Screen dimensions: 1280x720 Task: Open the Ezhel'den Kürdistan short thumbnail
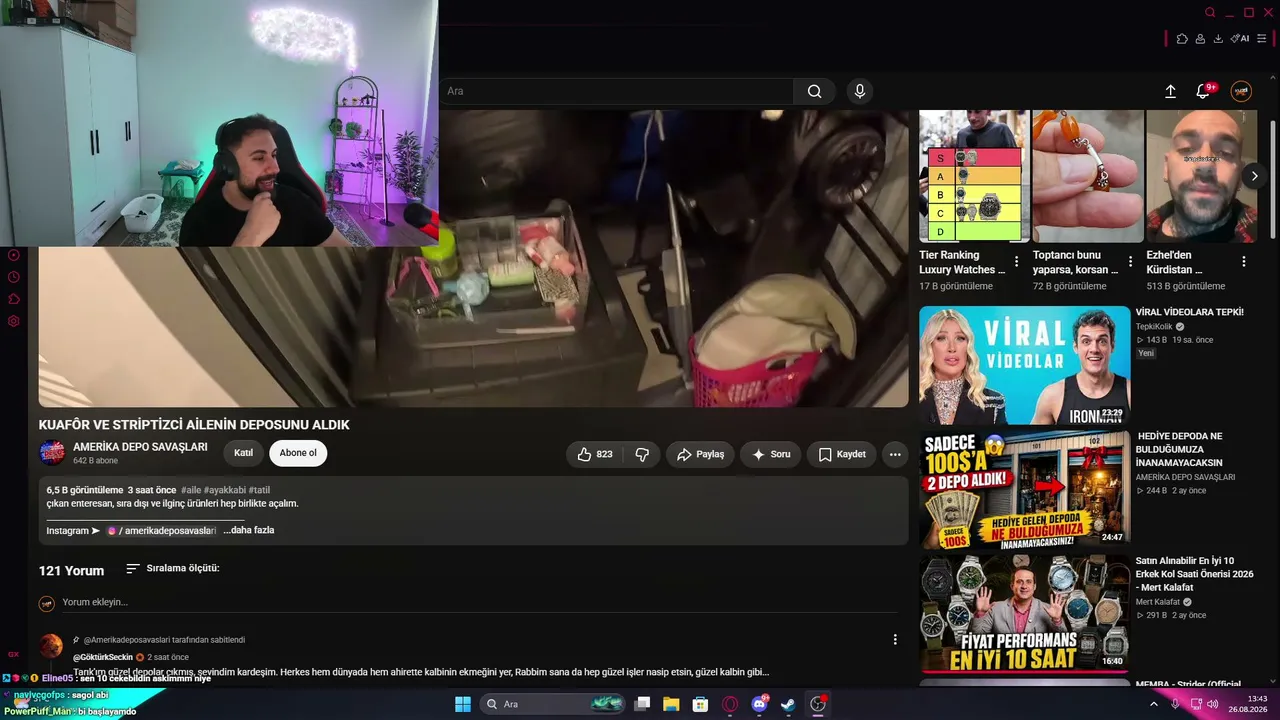point(1201,176)
